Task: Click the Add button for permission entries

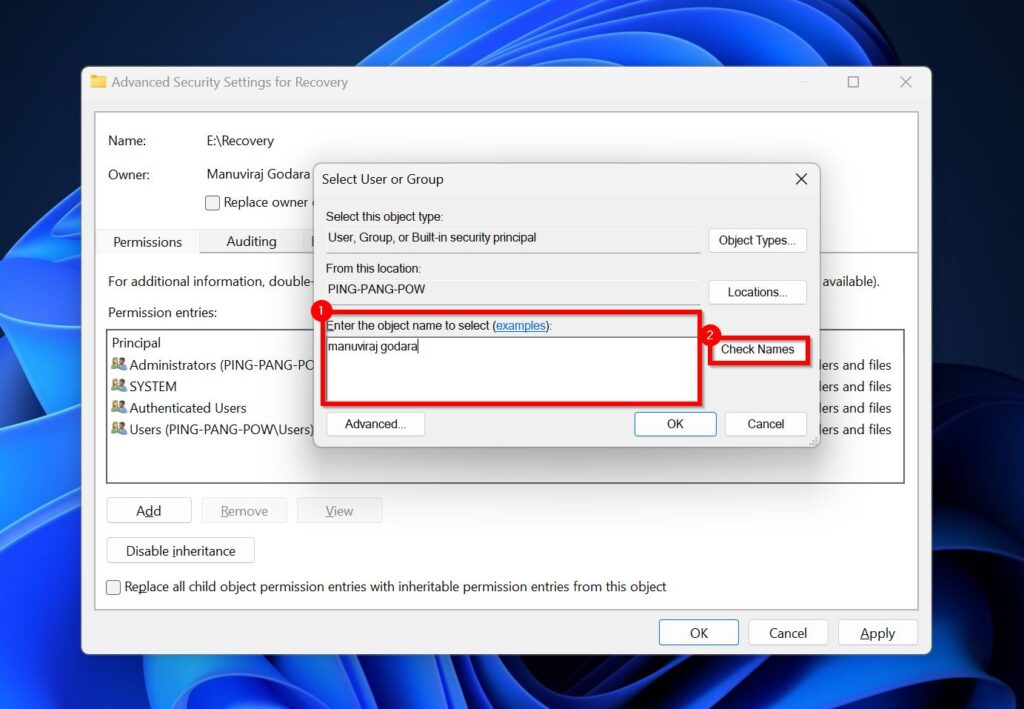Action: (148, 510)
